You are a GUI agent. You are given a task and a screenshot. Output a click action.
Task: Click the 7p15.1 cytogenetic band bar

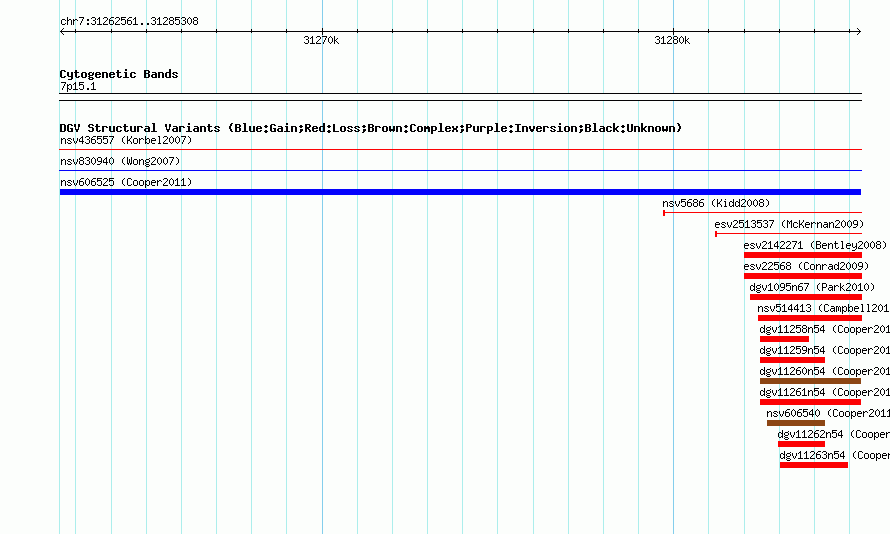coord(460,97)
